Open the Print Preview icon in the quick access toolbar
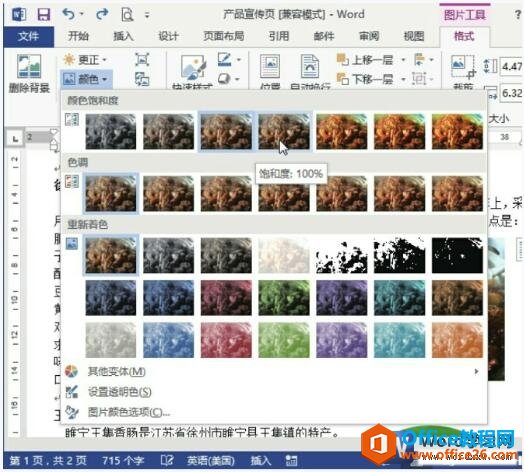Viewport: 524px width, 472px height. pos(127,15)
